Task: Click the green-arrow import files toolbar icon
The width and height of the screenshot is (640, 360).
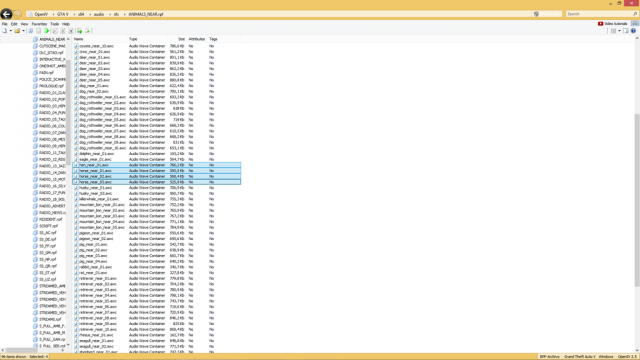Action: tap(80, 31)
